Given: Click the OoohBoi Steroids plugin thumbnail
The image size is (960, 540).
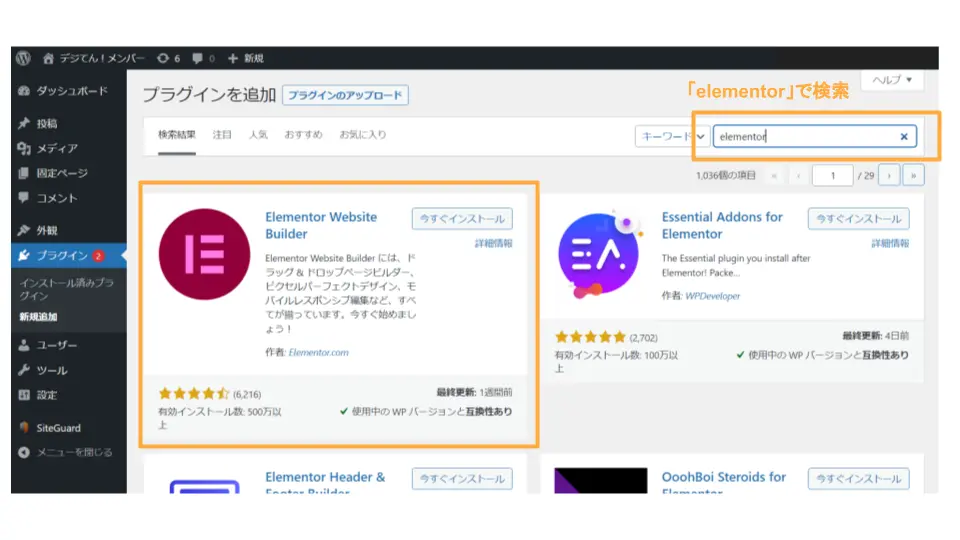Looking at the screenshot, I should point(601,481).
